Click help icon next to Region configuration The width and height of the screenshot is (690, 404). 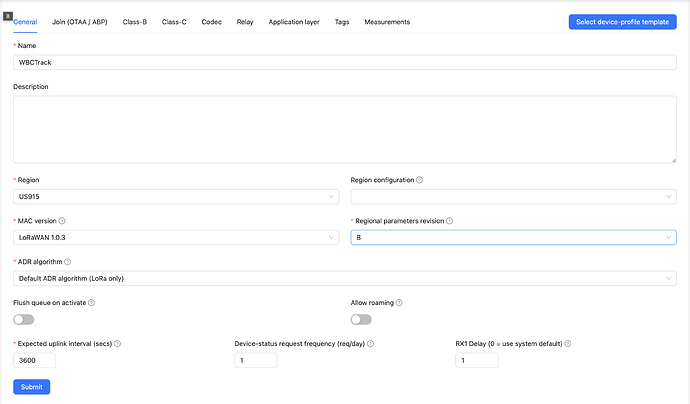point(419,181)
